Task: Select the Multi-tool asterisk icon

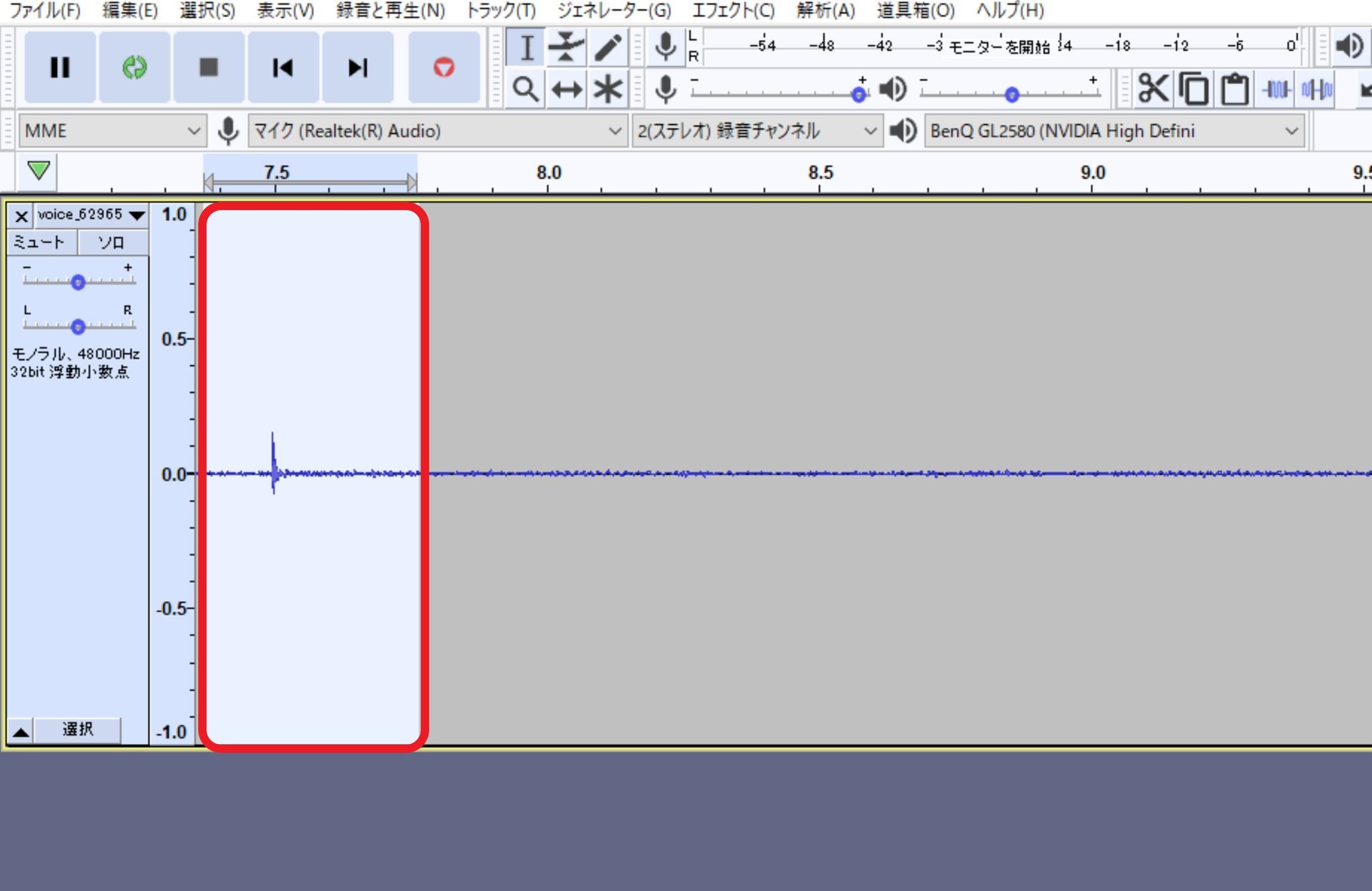Action: (x=607, y=90)
